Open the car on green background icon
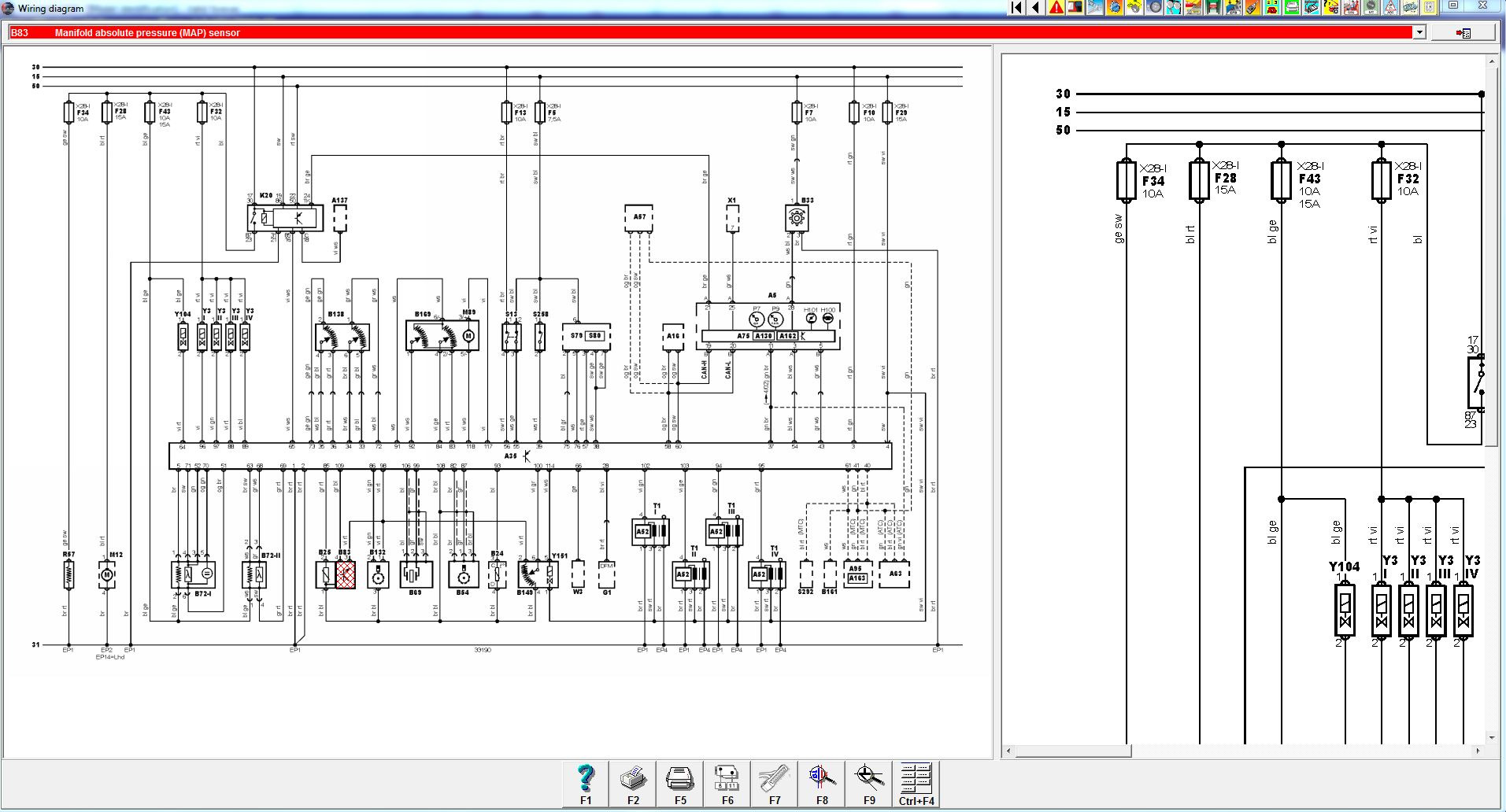Image resolution: width=1506 pixels, height=812 pixels. click(x=1292, y=7)
